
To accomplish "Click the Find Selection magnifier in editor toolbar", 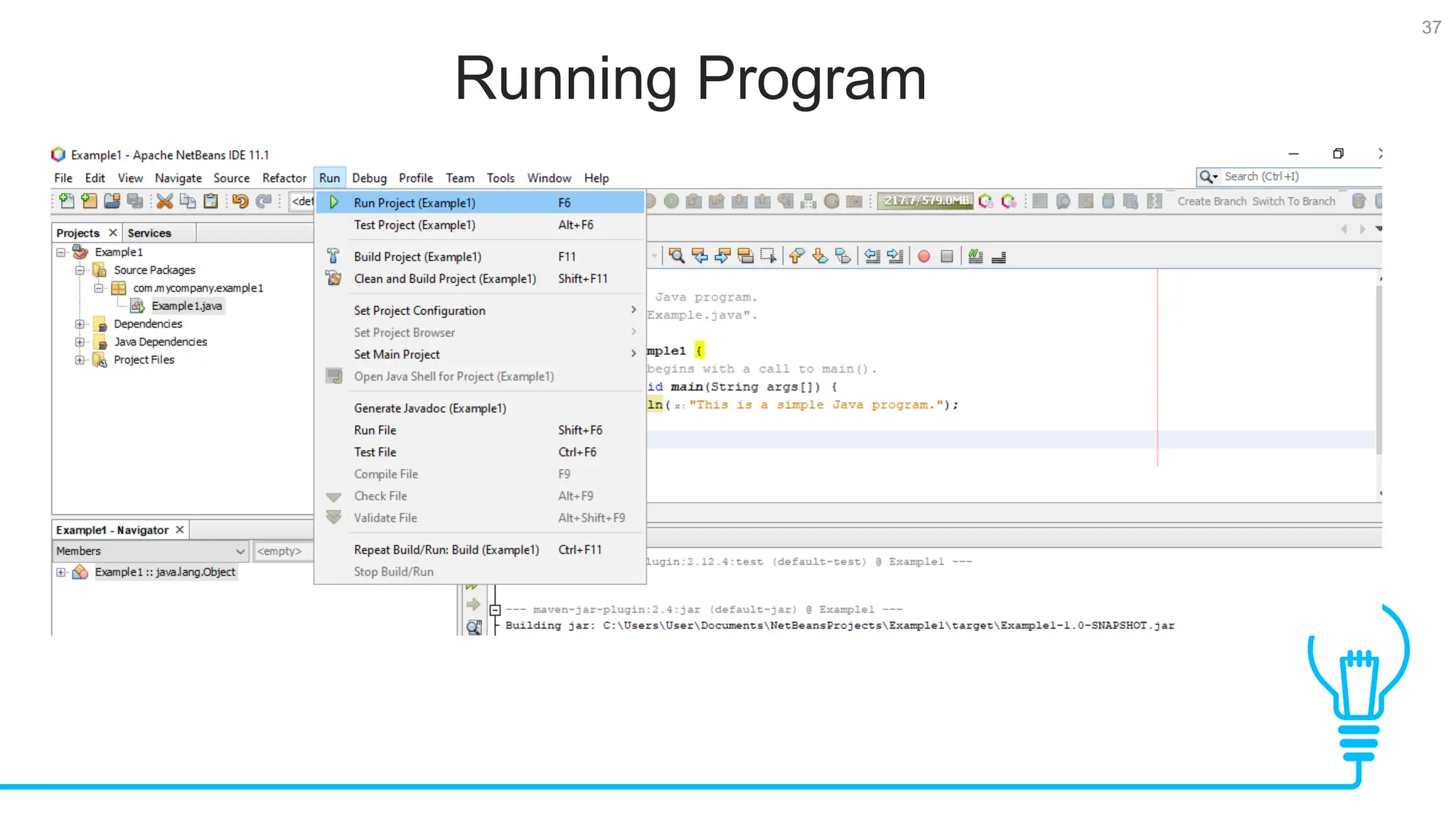I will [x=676, y=256].
